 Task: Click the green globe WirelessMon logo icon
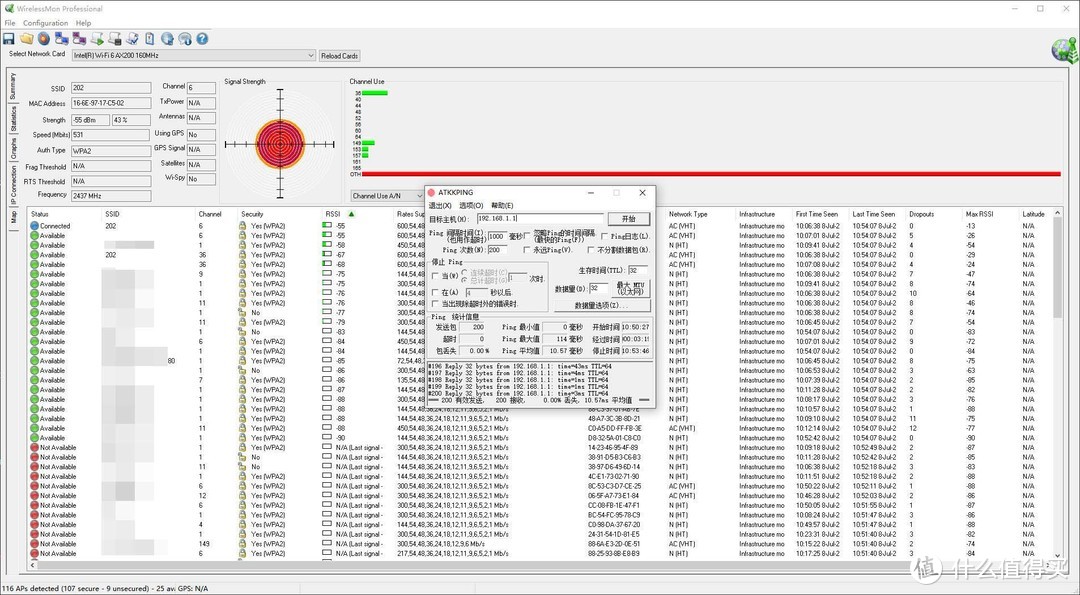tap(1064, 50)
